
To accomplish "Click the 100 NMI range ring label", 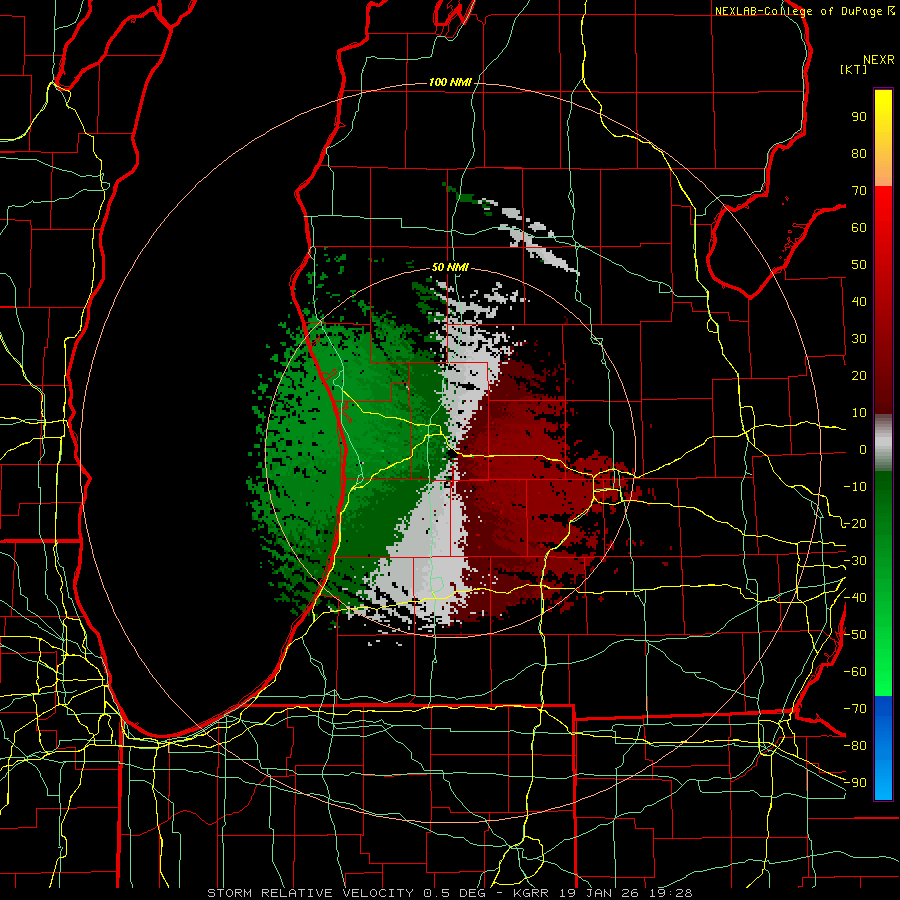I will [x=450, y=83].
